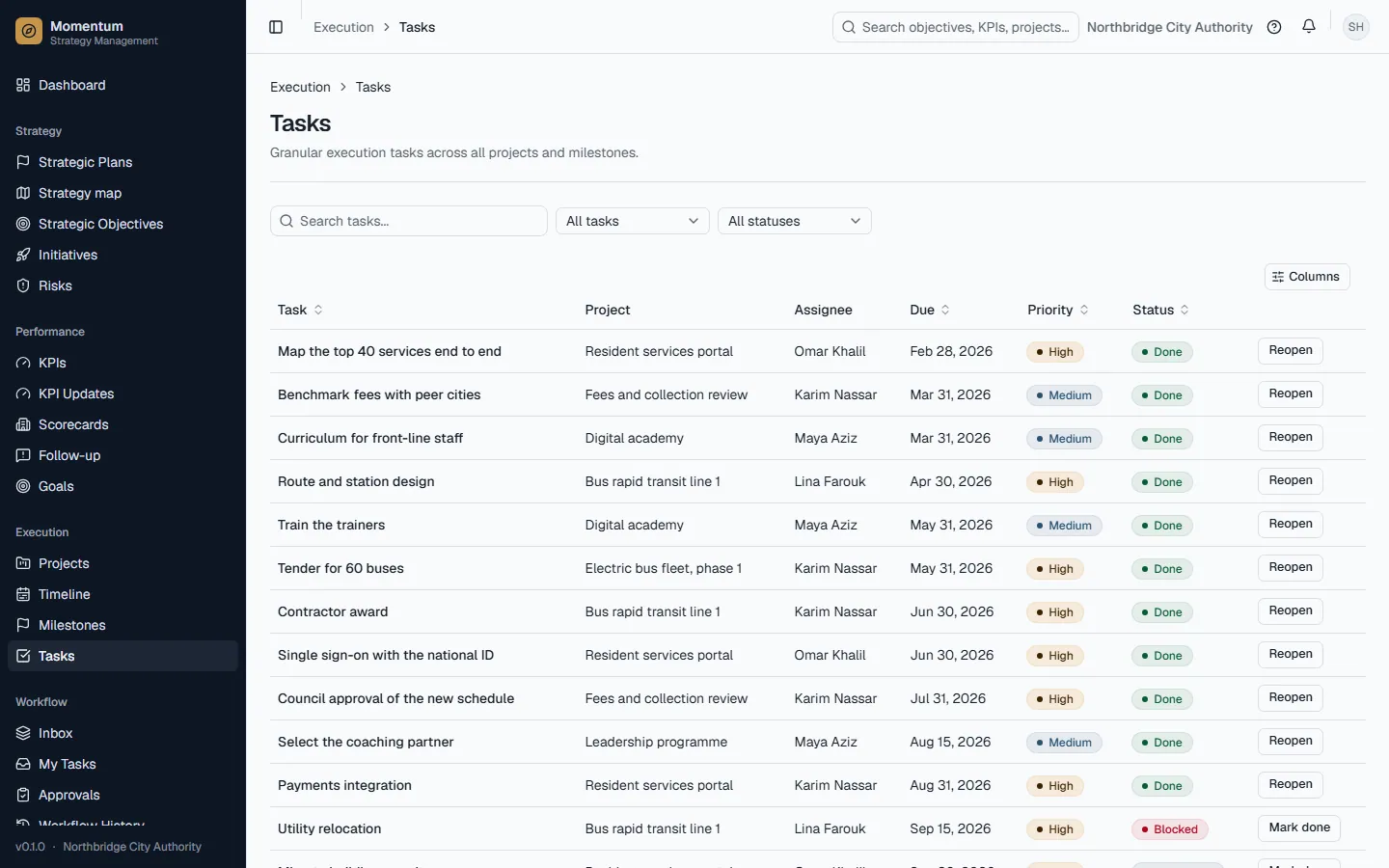Image resolution: width=1389 pixels, height=868 pixels.
Task: Click the Timeline calendar icon
Action: pos(23,594)
